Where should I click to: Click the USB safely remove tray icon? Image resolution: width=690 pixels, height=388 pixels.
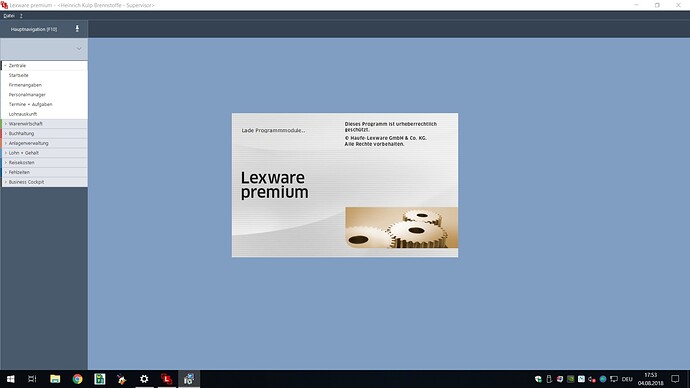549,379
